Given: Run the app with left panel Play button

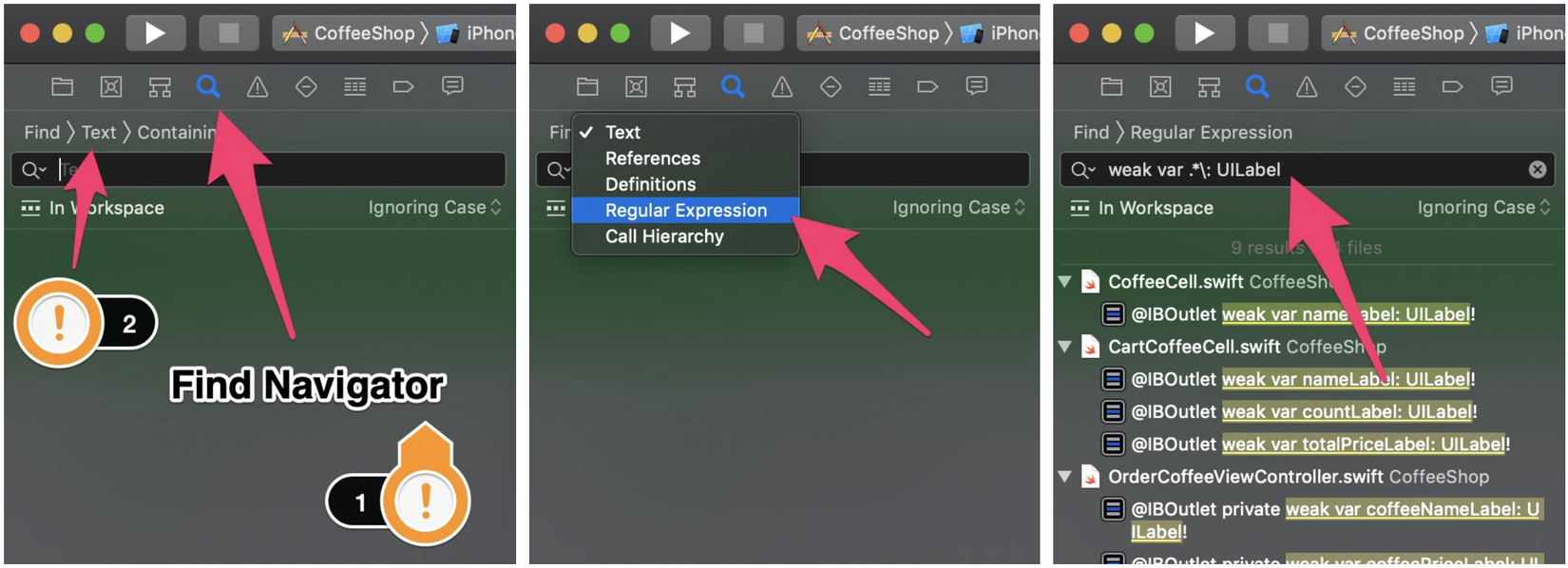Looking at the screenshot, I should click(x=156, y=33).
